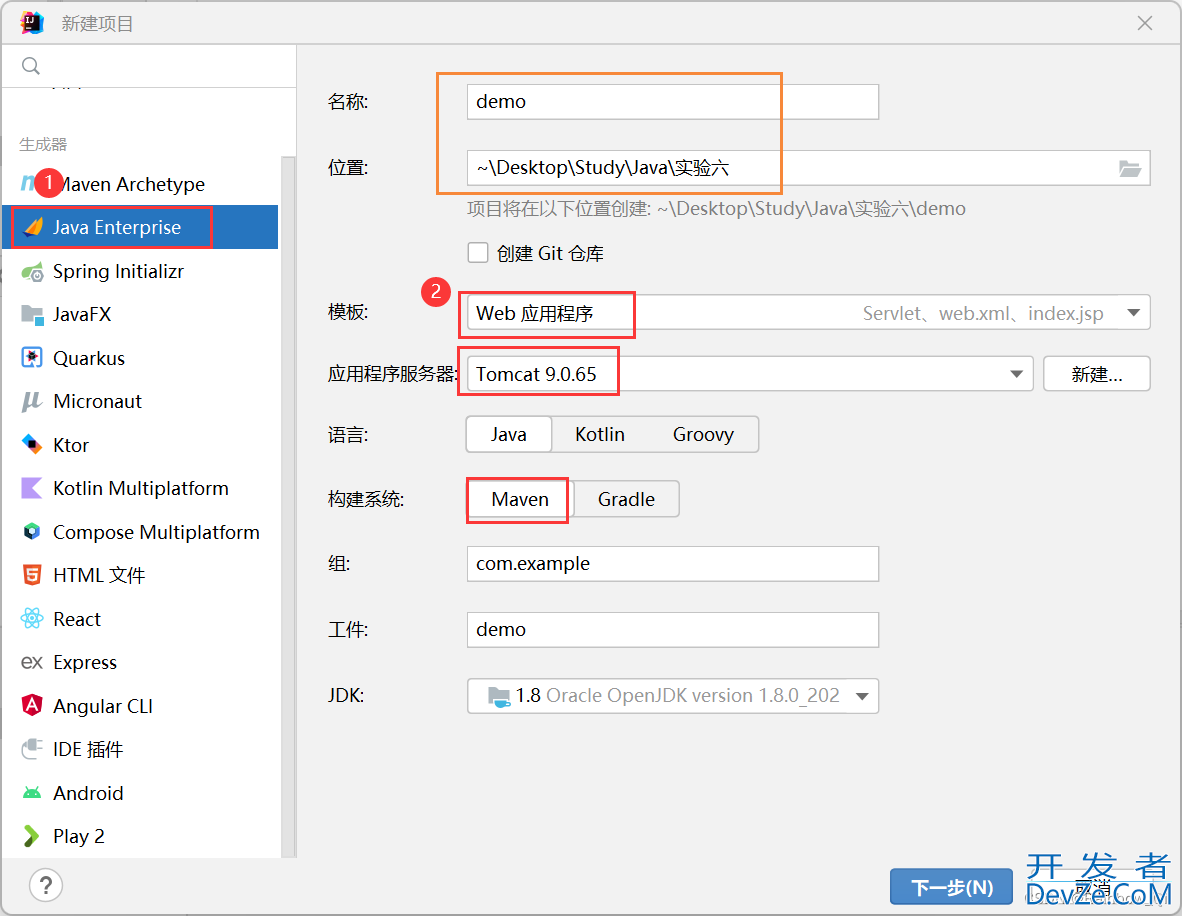Select Kotlin as the language
Viewport: 1182px width, 916px height.
point(600,434)
